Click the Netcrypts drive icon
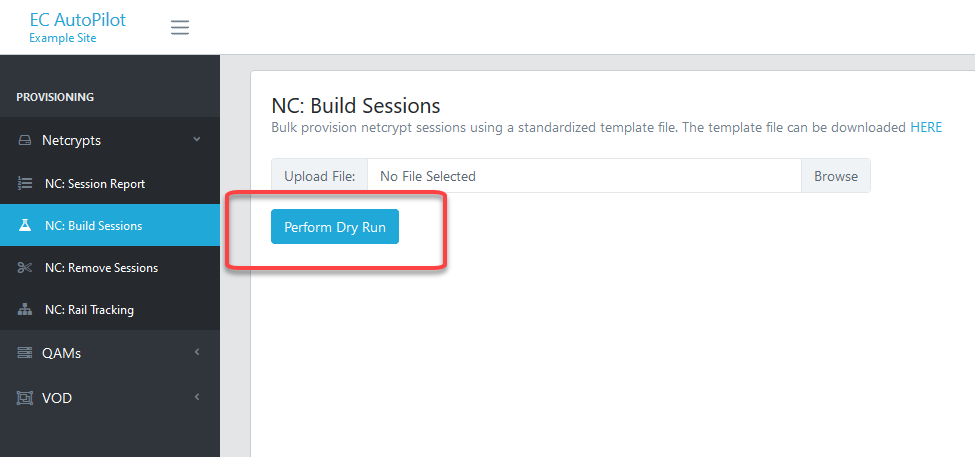This screenshot has width=975, height=457. point(24,141)
